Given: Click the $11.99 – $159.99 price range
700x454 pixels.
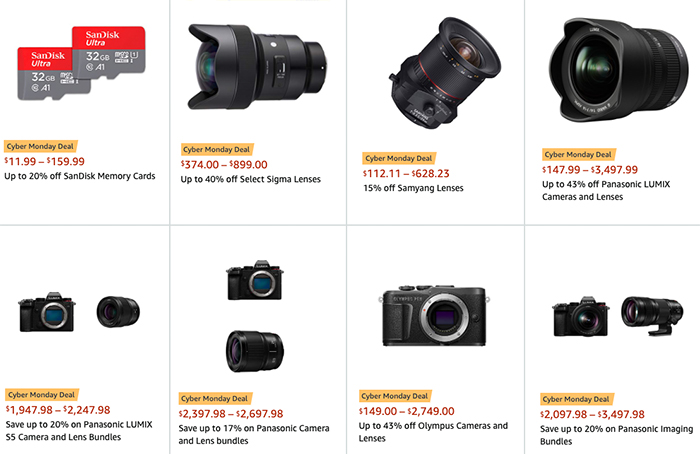Looking at the screenshot, I should tap(44, 161).
